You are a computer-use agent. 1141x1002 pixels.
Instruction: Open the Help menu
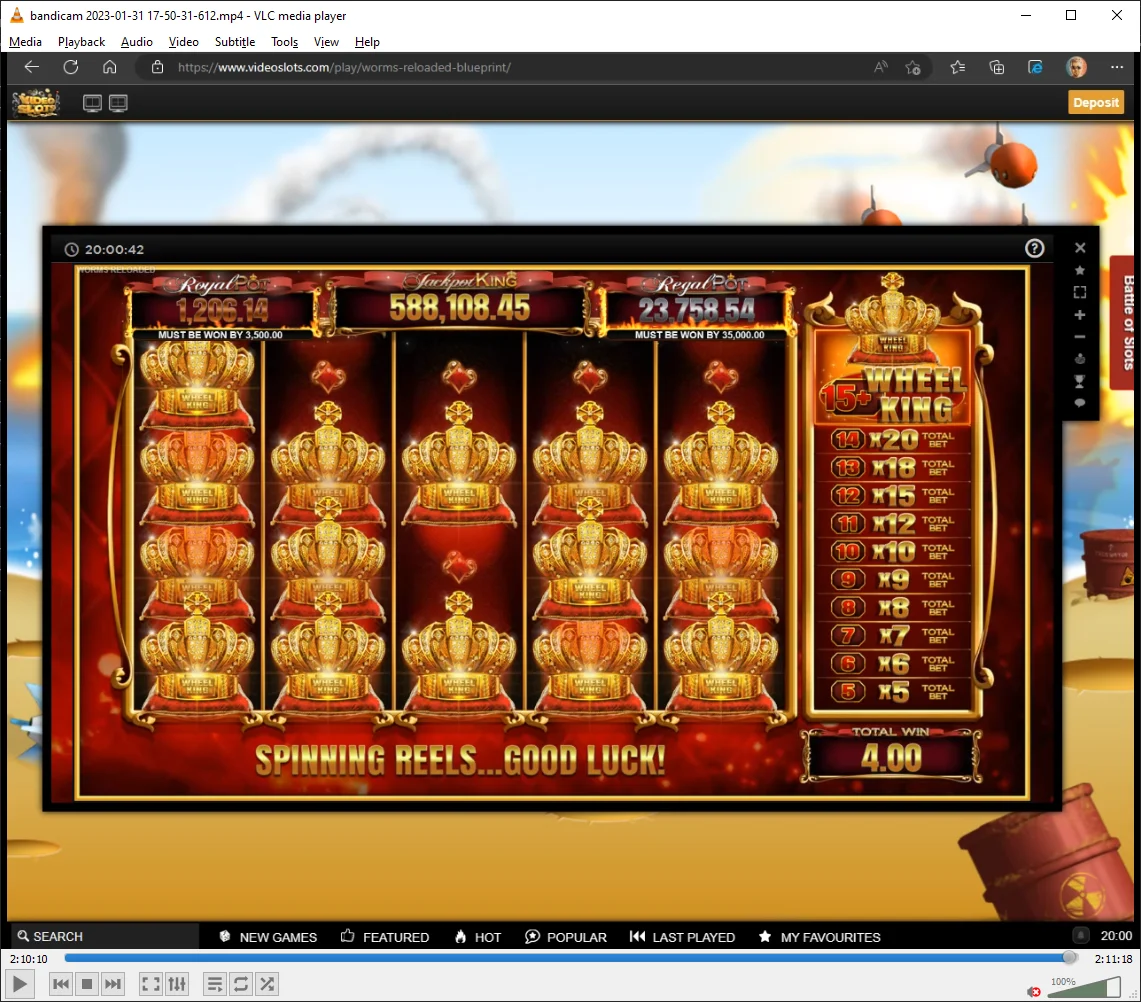(367, 42)
